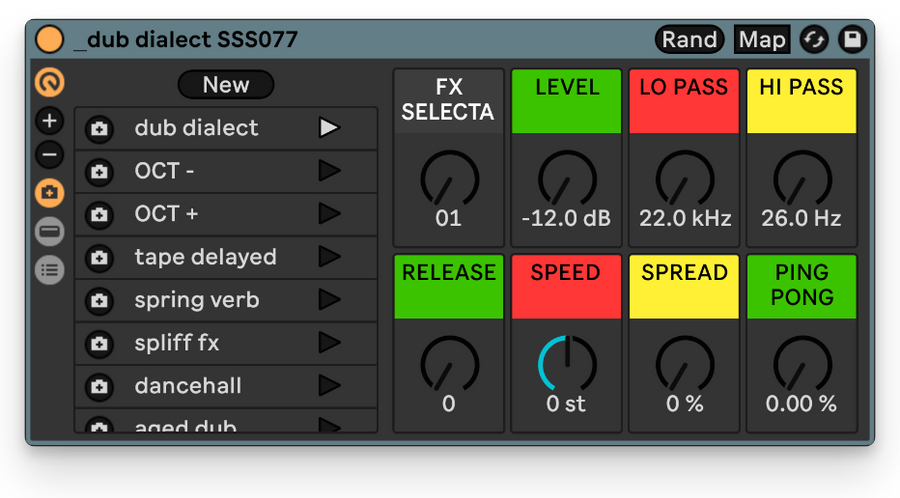Click the FX SELECTA macro label
The height and width of the screenshot is (498, 900).
coord(449,102)
